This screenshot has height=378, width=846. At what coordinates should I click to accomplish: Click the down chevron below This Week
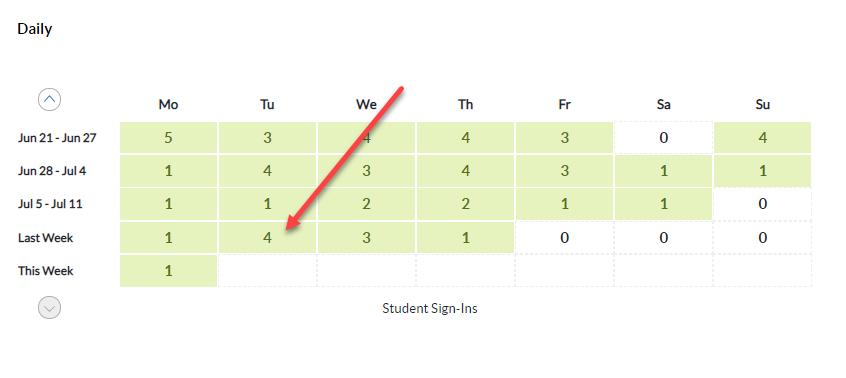click(49, 308)
